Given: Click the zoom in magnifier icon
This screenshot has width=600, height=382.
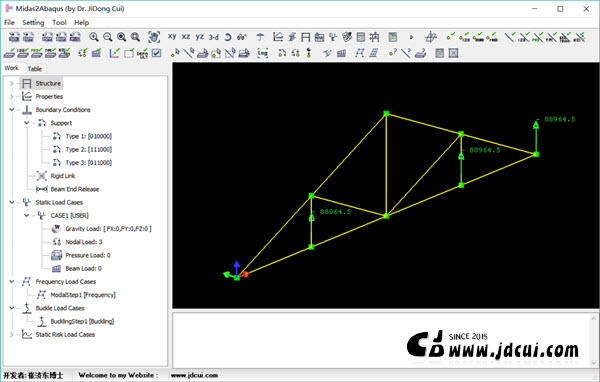Looking at the screenshot, I should click(x=94, y=37).
